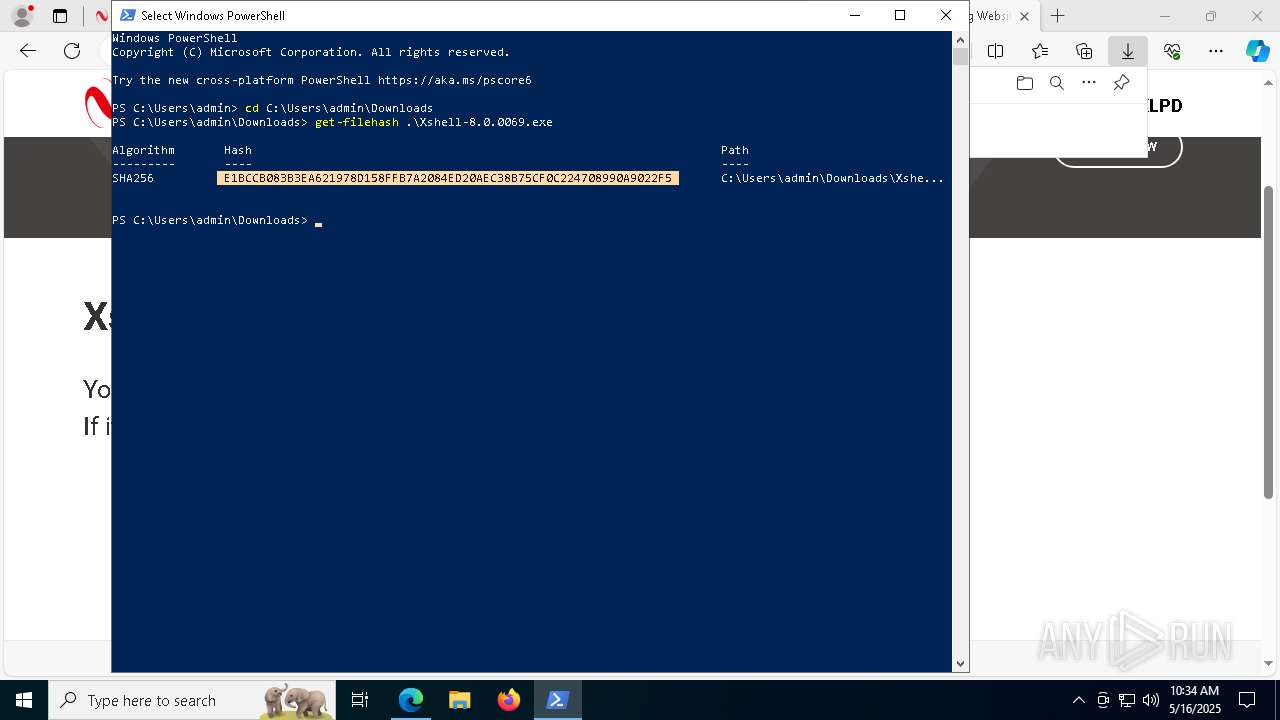Click the Algorithm column header

click(143, 150)
